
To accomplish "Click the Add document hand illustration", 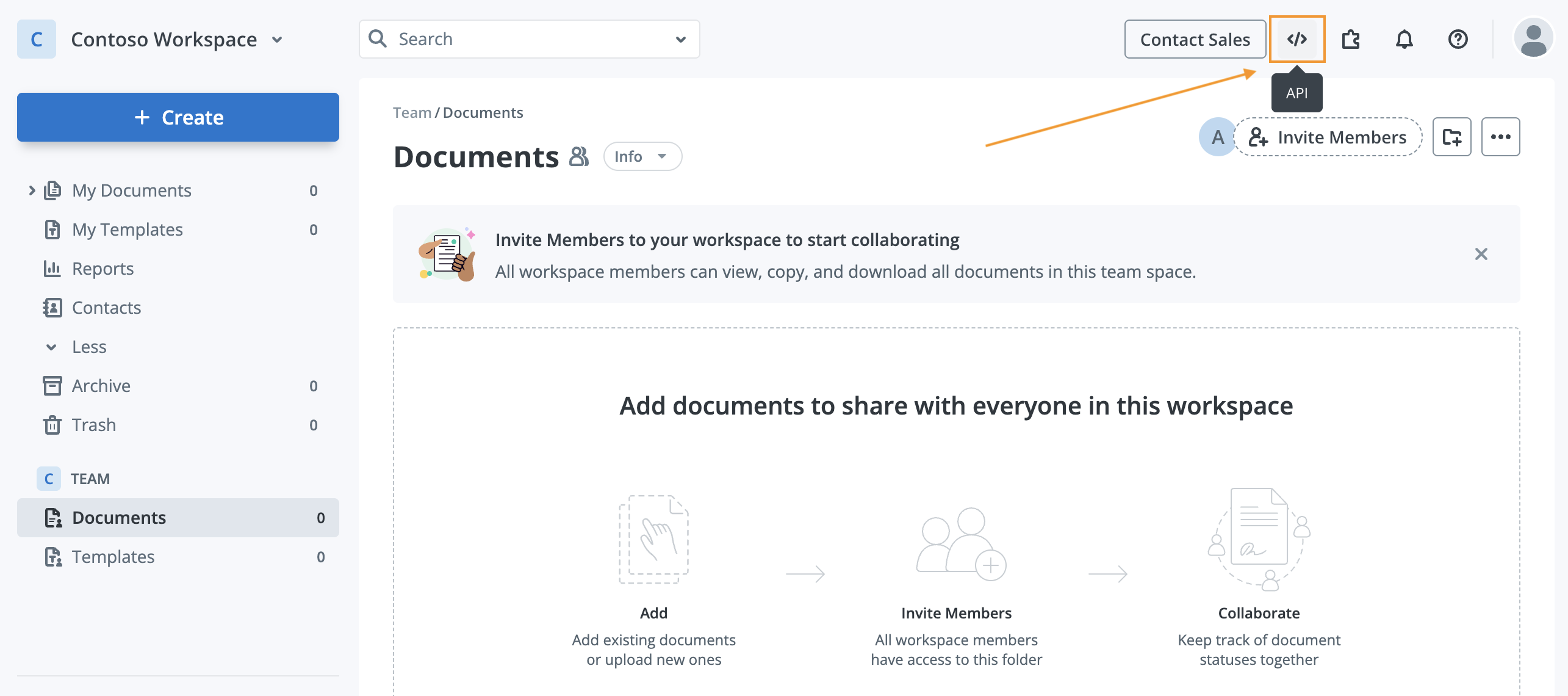I will click(x=653, y=538).
